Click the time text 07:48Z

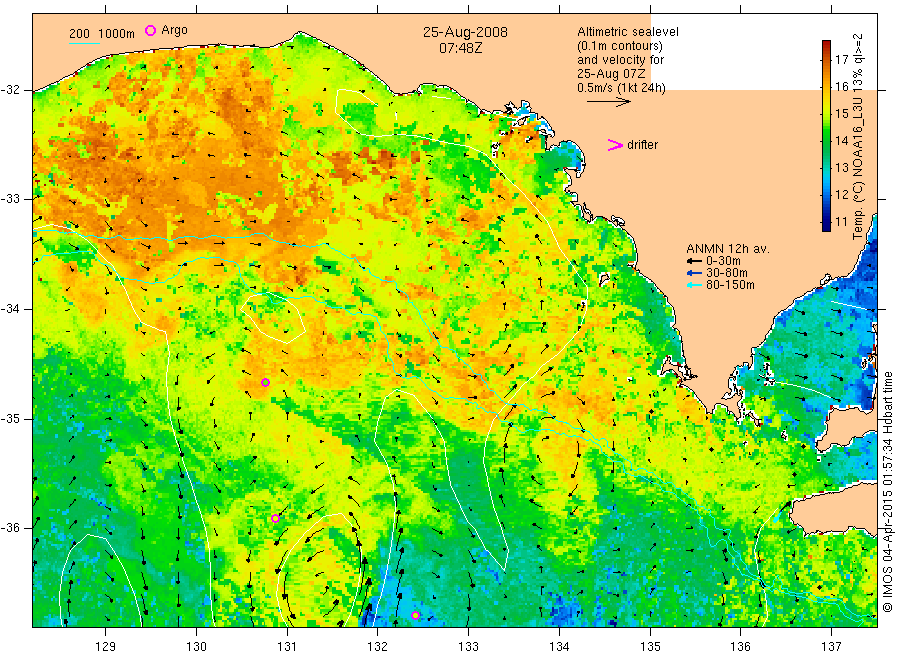tap(460, 49)
